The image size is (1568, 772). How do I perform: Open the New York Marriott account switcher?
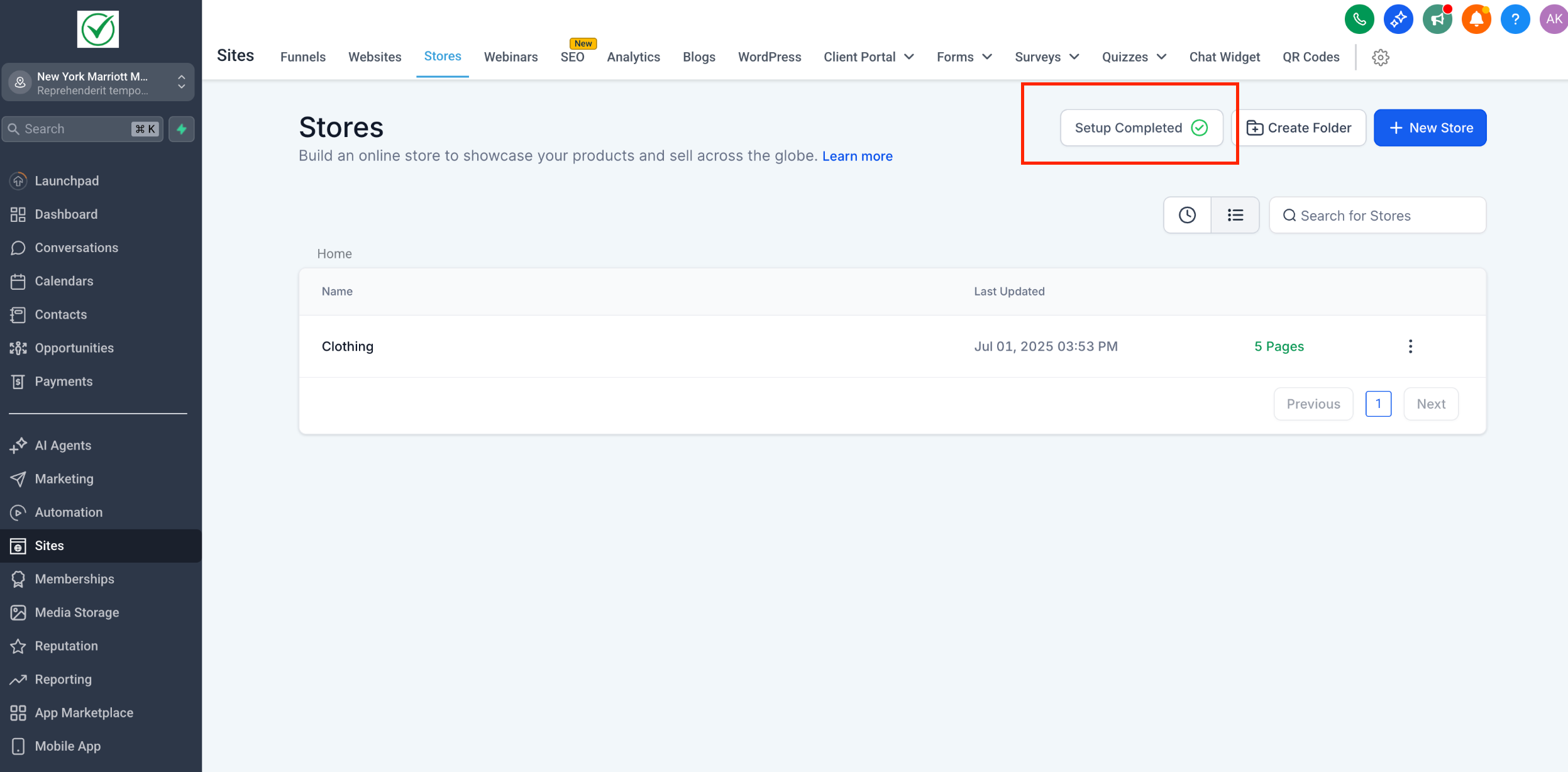98,82
